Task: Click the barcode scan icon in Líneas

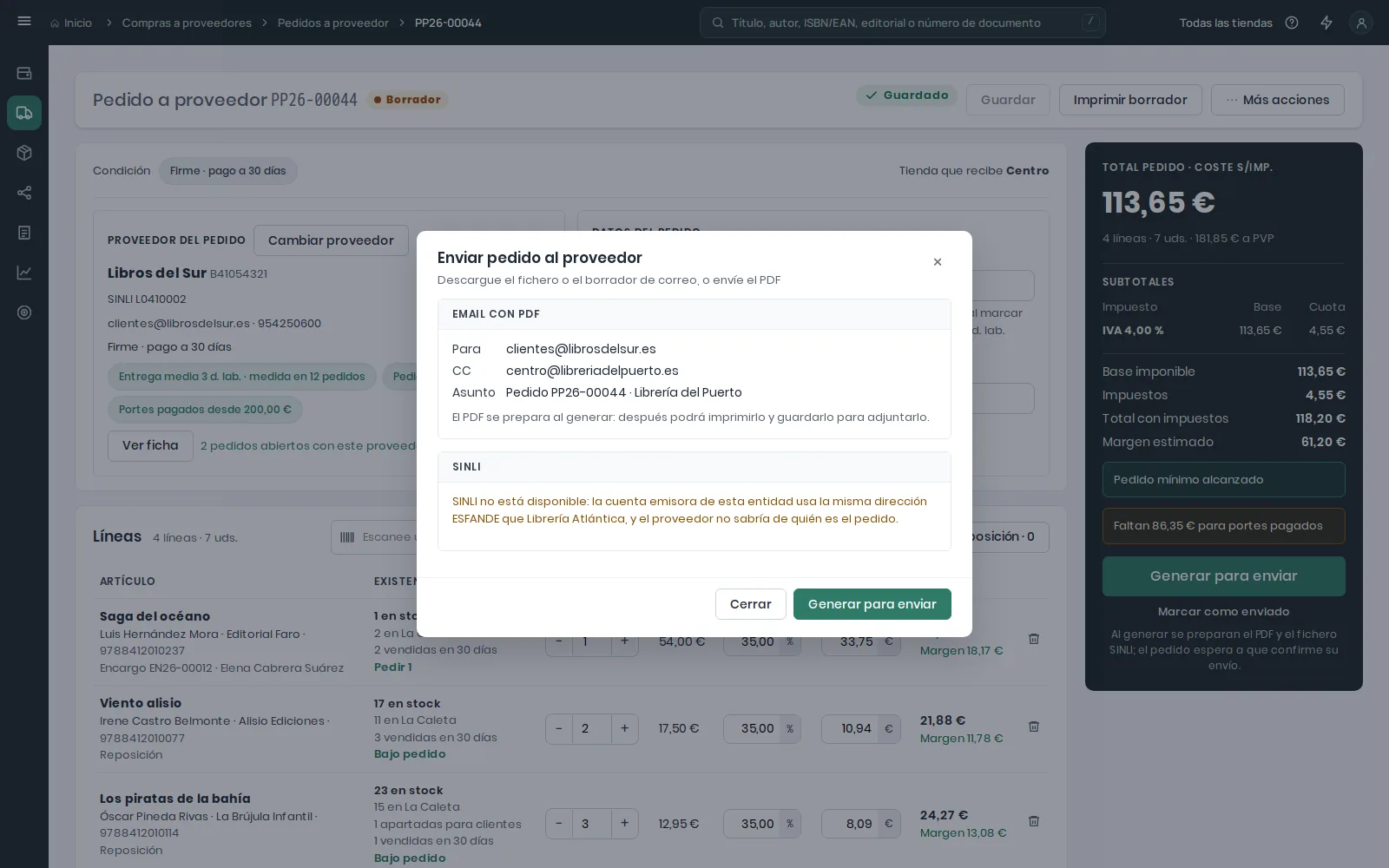Action: tap(347, 537)
